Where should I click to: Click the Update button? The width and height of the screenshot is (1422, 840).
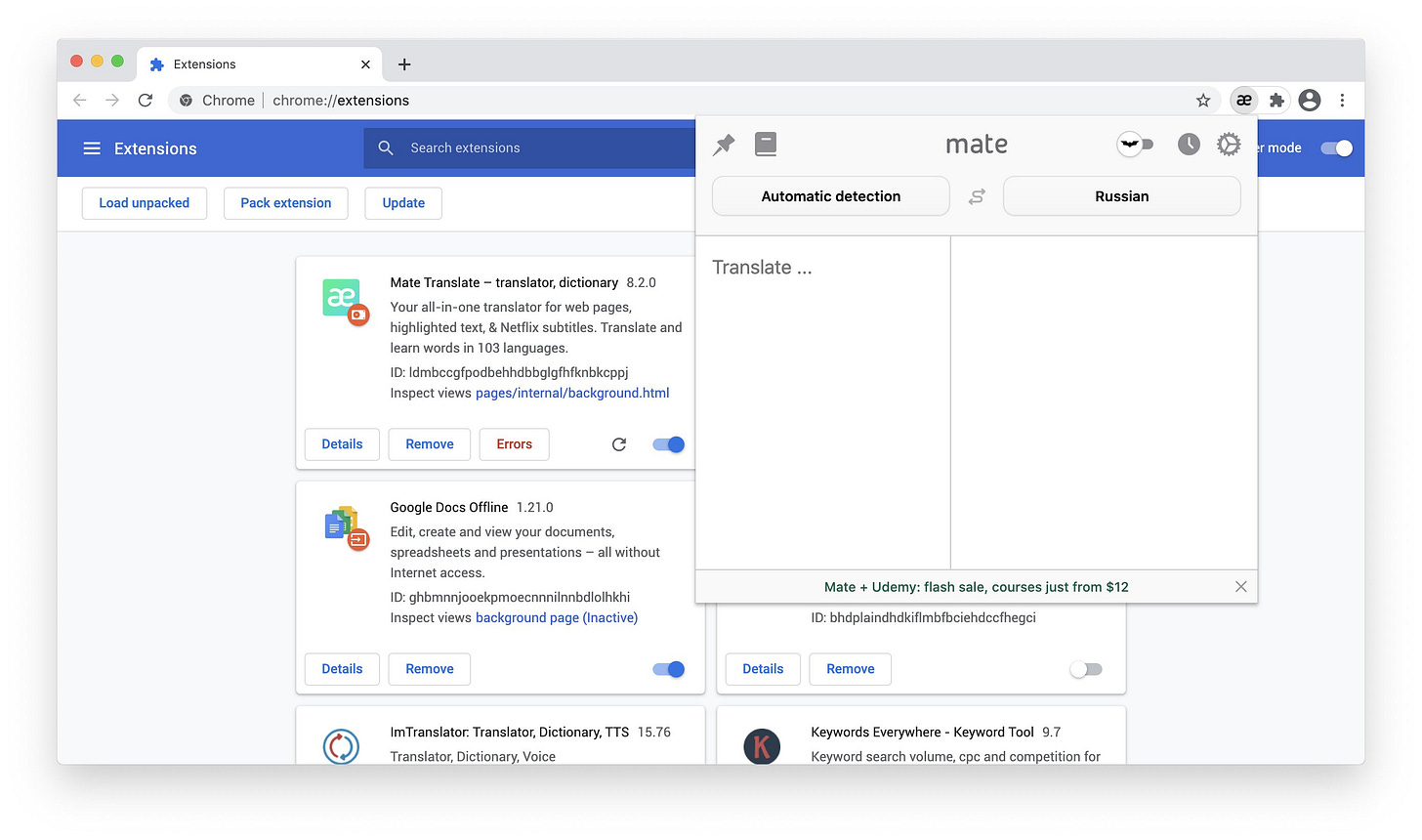click(x=403, y=203)
